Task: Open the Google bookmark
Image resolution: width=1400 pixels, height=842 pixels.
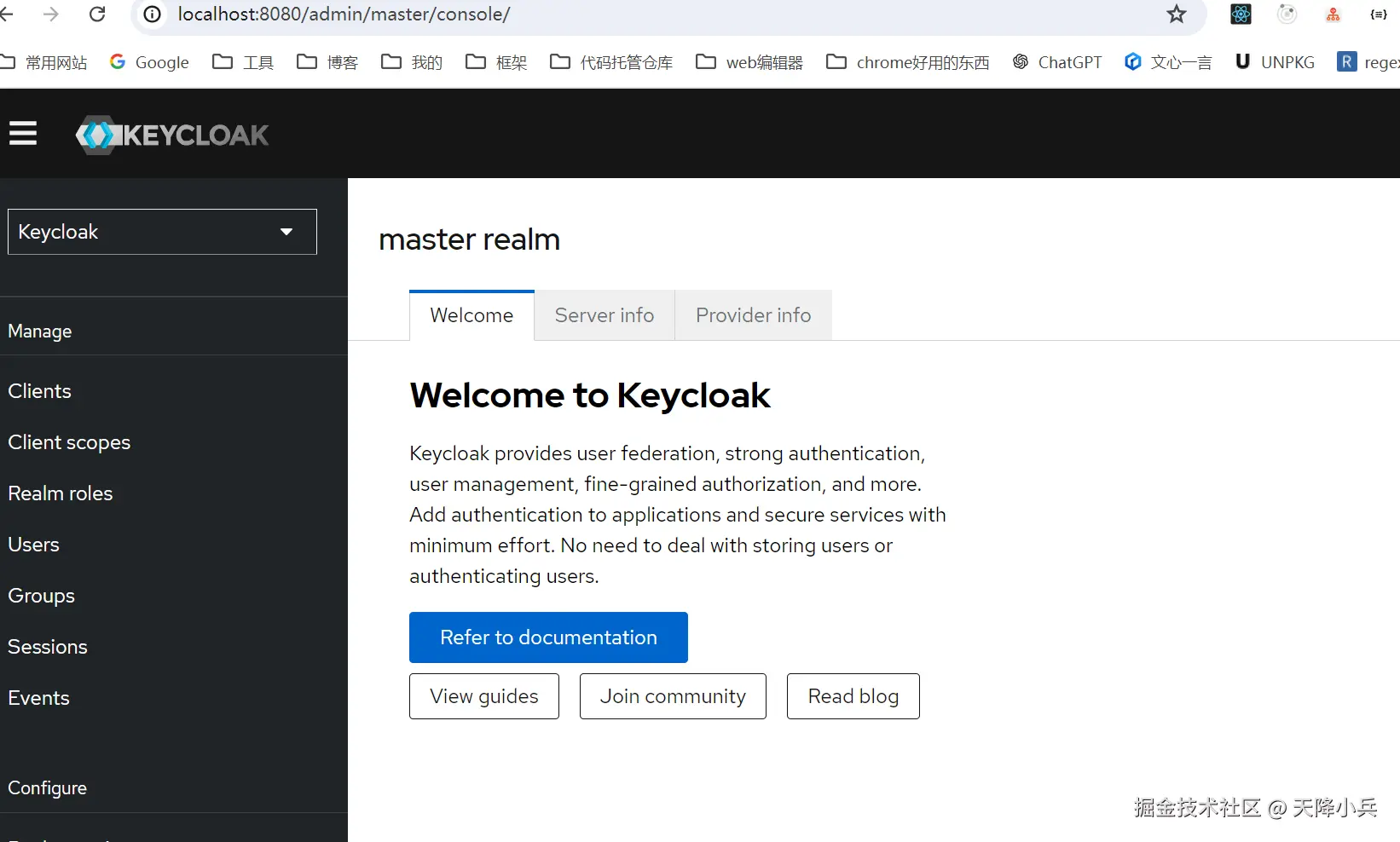Action: coord(150,62)
